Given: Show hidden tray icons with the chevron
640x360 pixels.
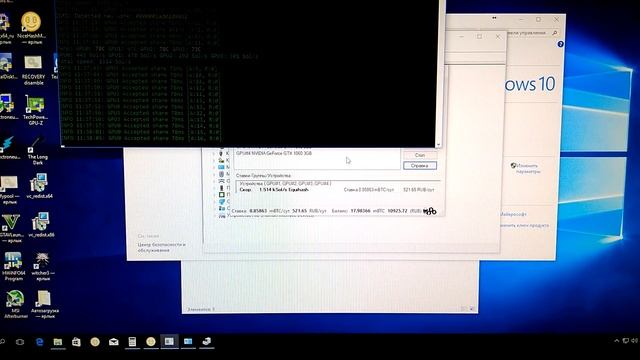Looking at the screenshot, I should tap(616, 340).
